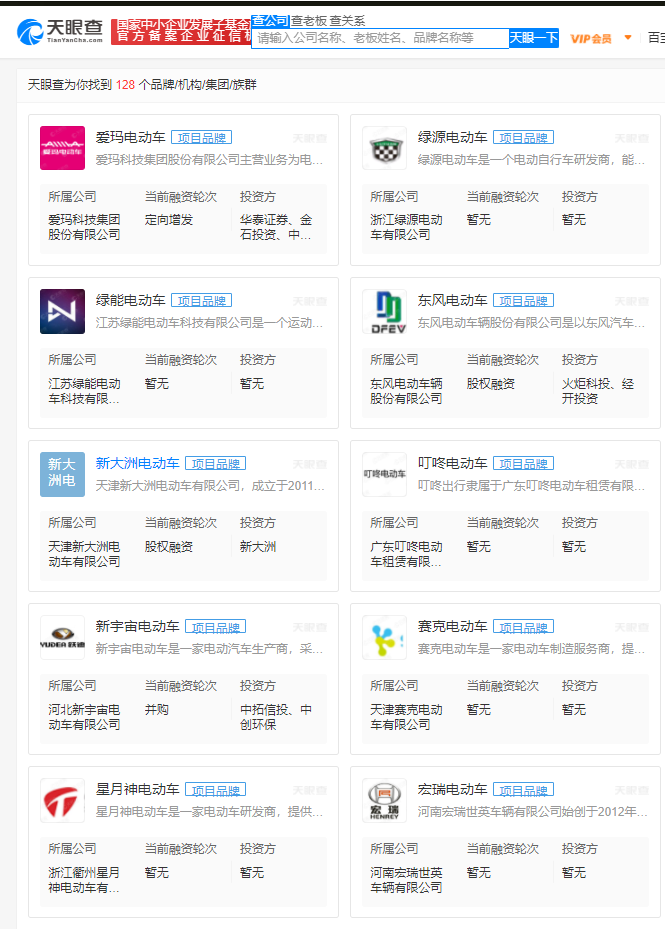Click the 128 results count
Viewport: 665px width, 929px height.
point(125,85)
